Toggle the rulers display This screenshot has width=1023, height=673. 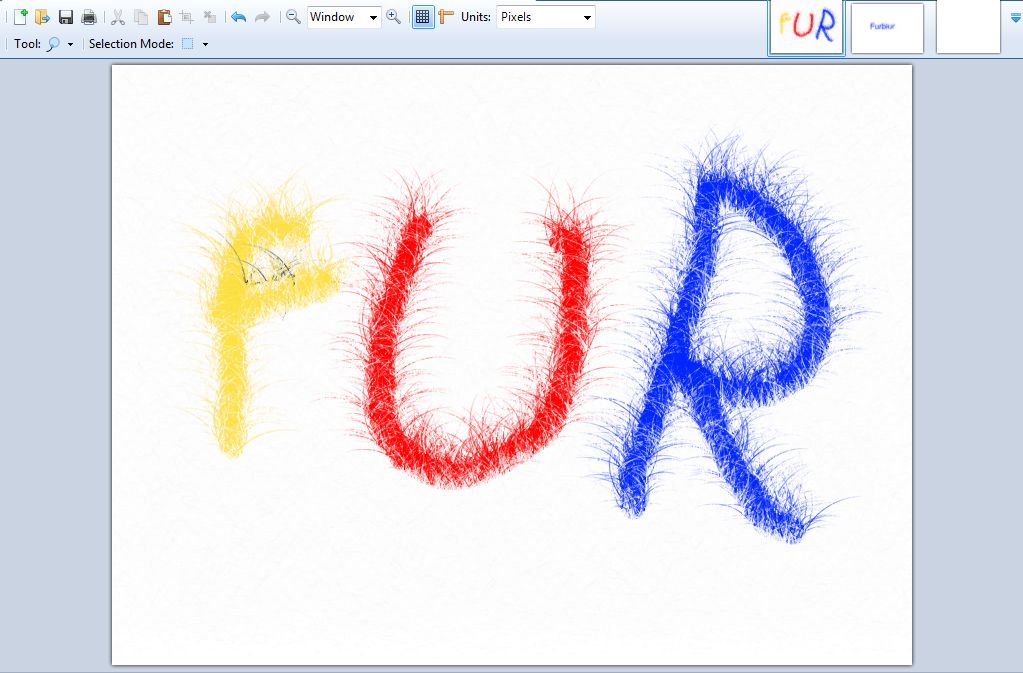pyautogui.click(x=446, y=17)
